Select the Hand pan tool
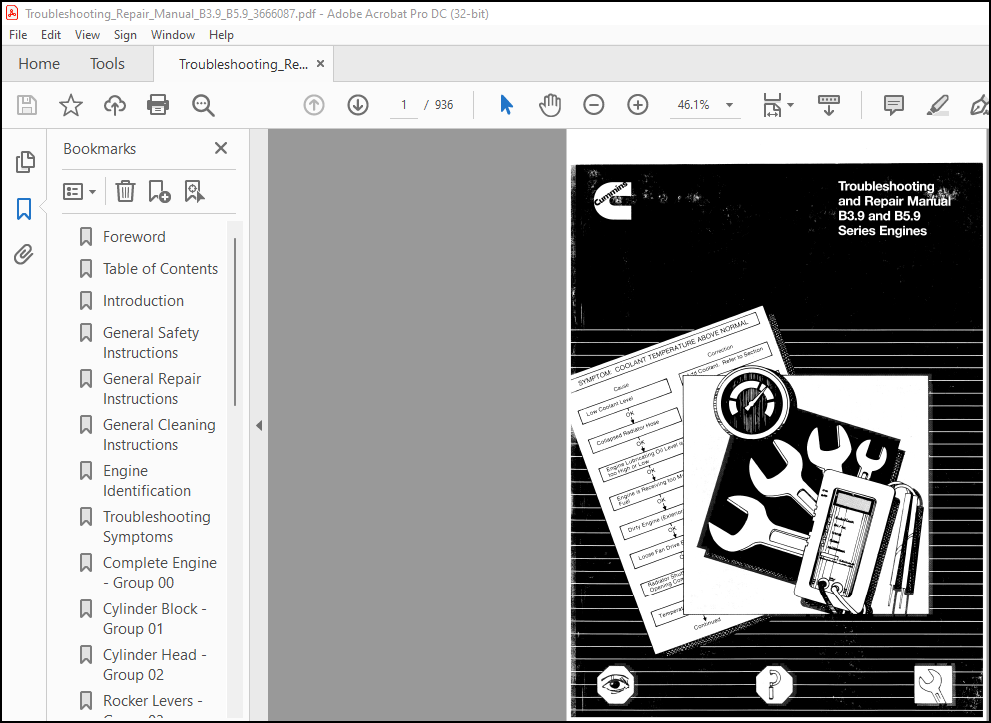This screenshot has width=991, height=723. tap(550, 105)
